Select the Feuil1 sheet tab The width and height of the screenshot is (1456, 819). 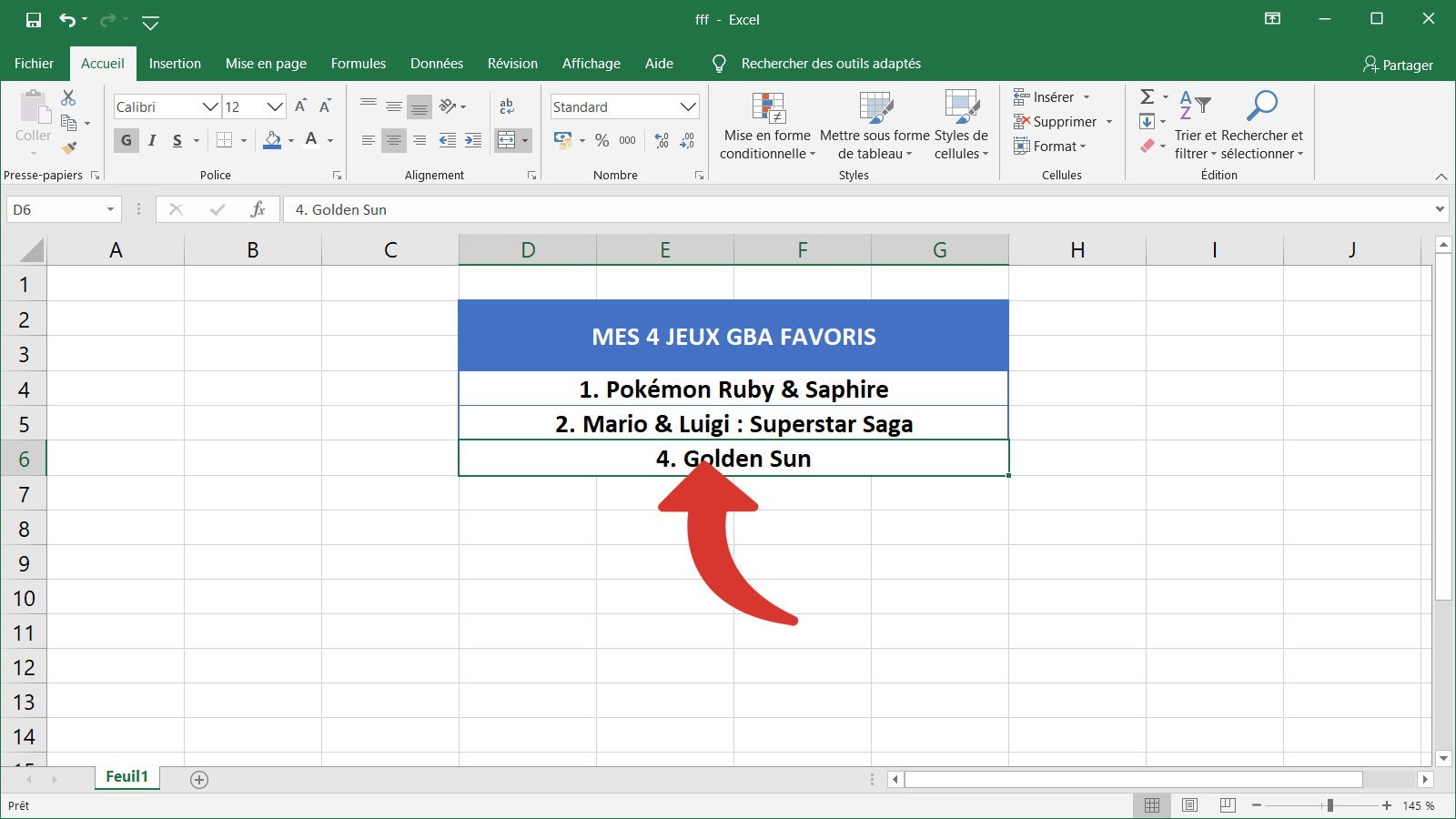[x=126, y=776]
